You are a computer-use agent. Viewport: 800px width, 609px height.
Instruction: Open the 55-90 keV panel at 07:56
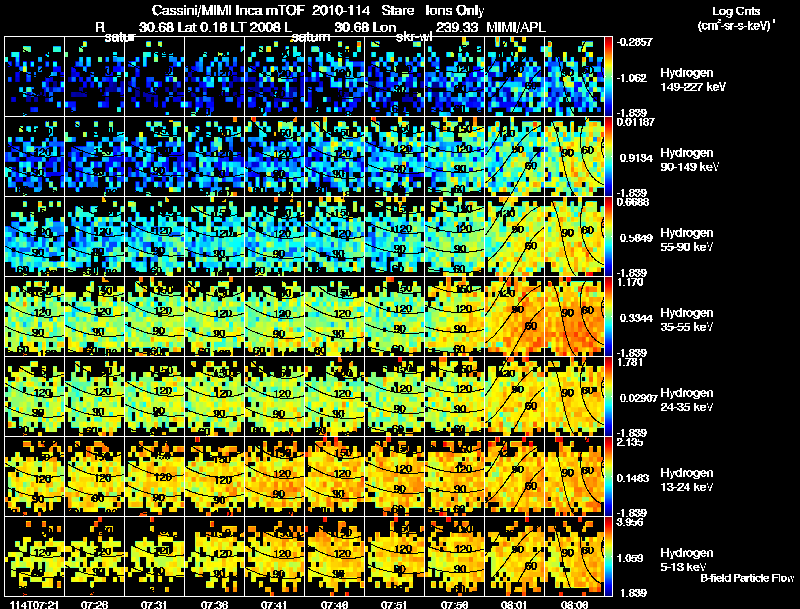point(455,236)
